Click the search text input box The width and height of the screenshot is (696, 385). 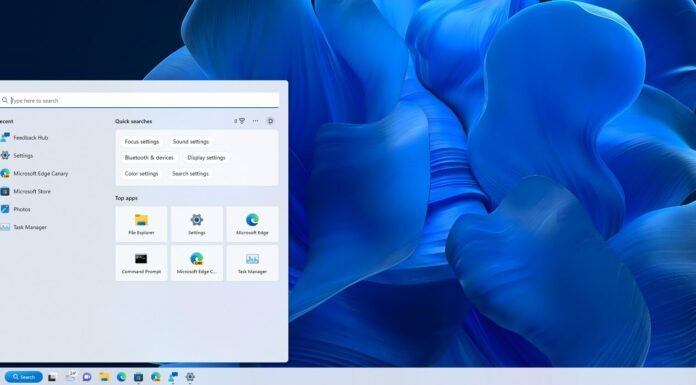(139, 100)
